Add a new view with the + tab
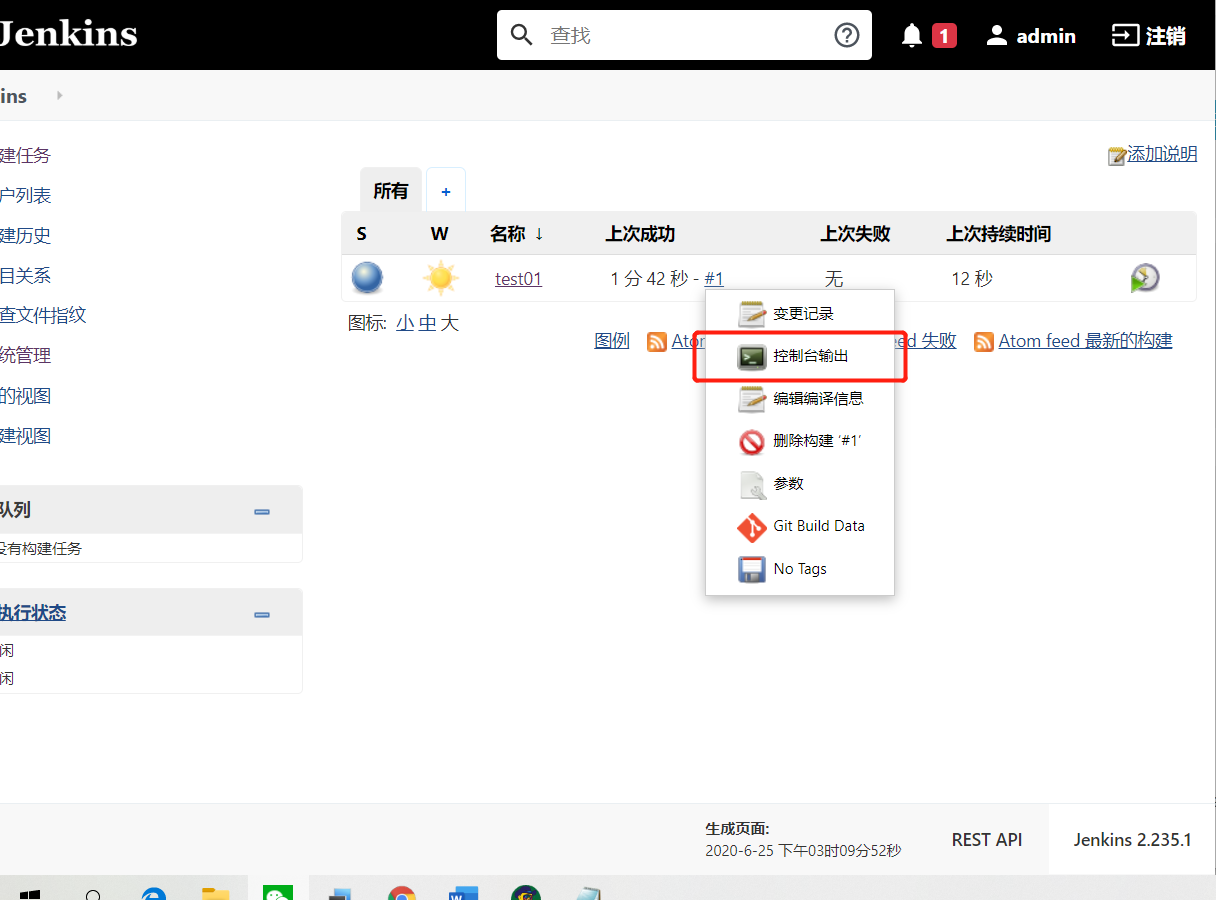The image size is (1216, 900). (446, 190)
